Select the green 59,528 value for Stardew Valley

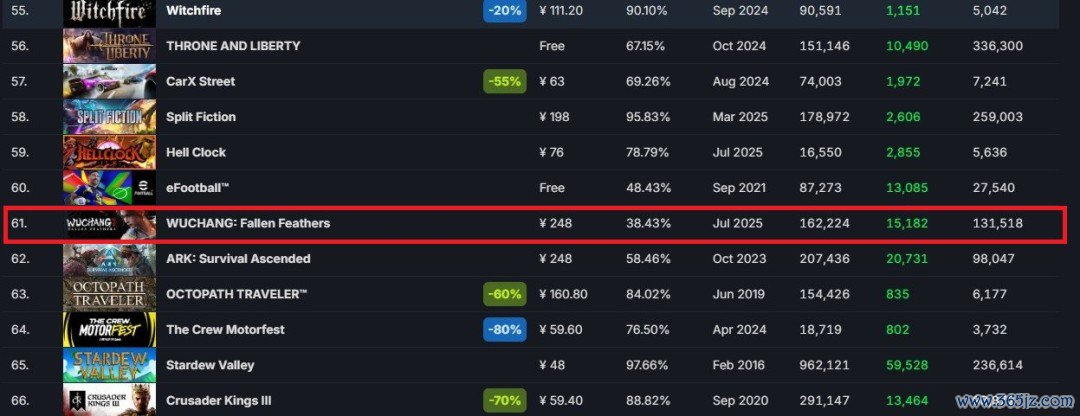[907, 365]
